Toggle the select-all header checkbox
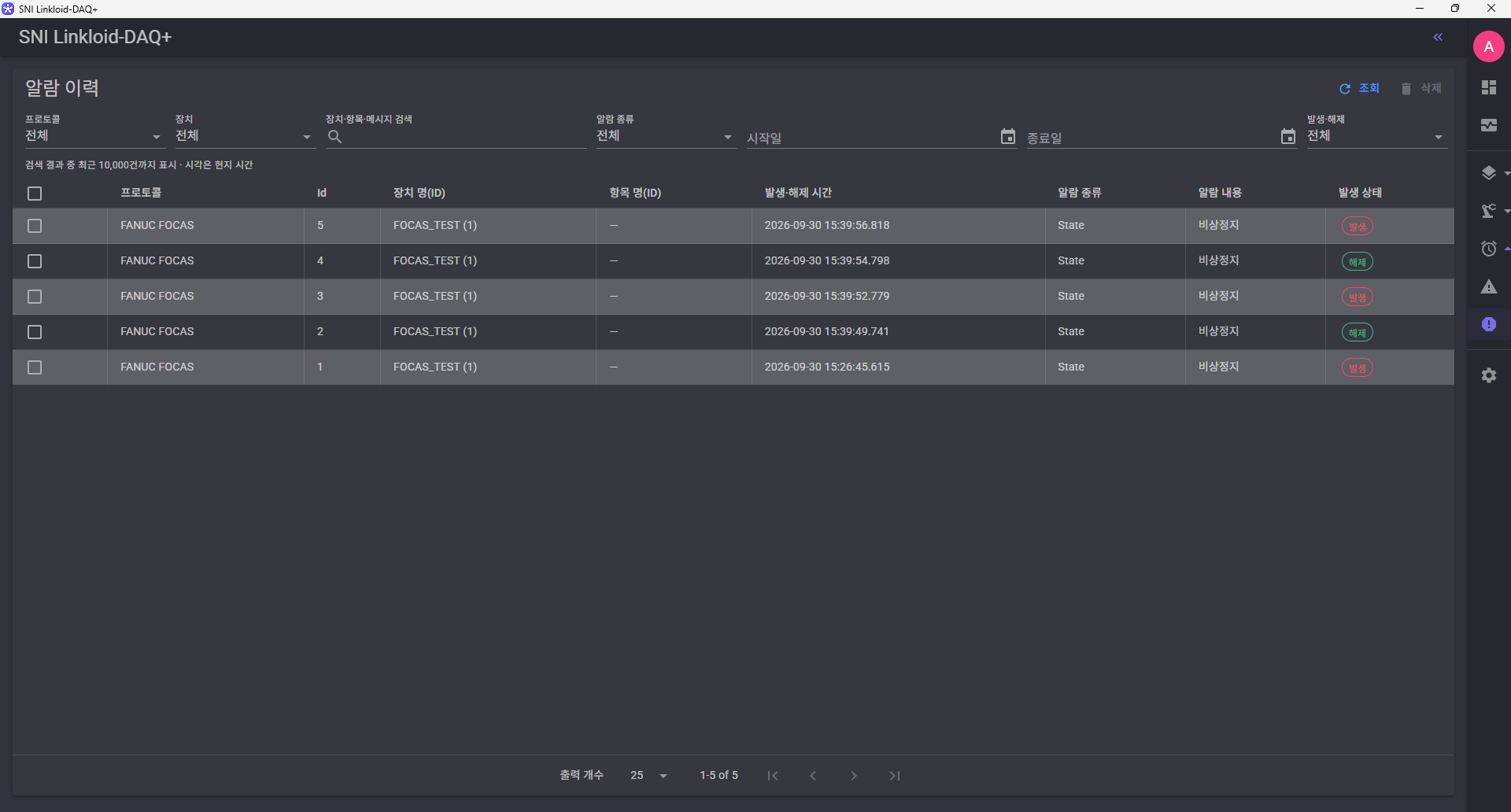Viewport: 1511px width, 812px height. pyautogui.click(x=35, y=194)
